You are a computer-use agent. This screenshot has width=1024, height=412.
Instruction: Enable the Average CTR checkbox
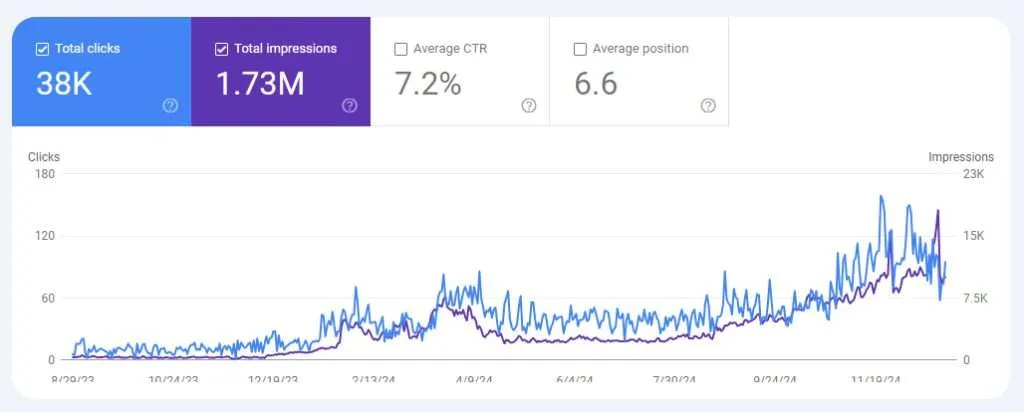pos(401,49)
